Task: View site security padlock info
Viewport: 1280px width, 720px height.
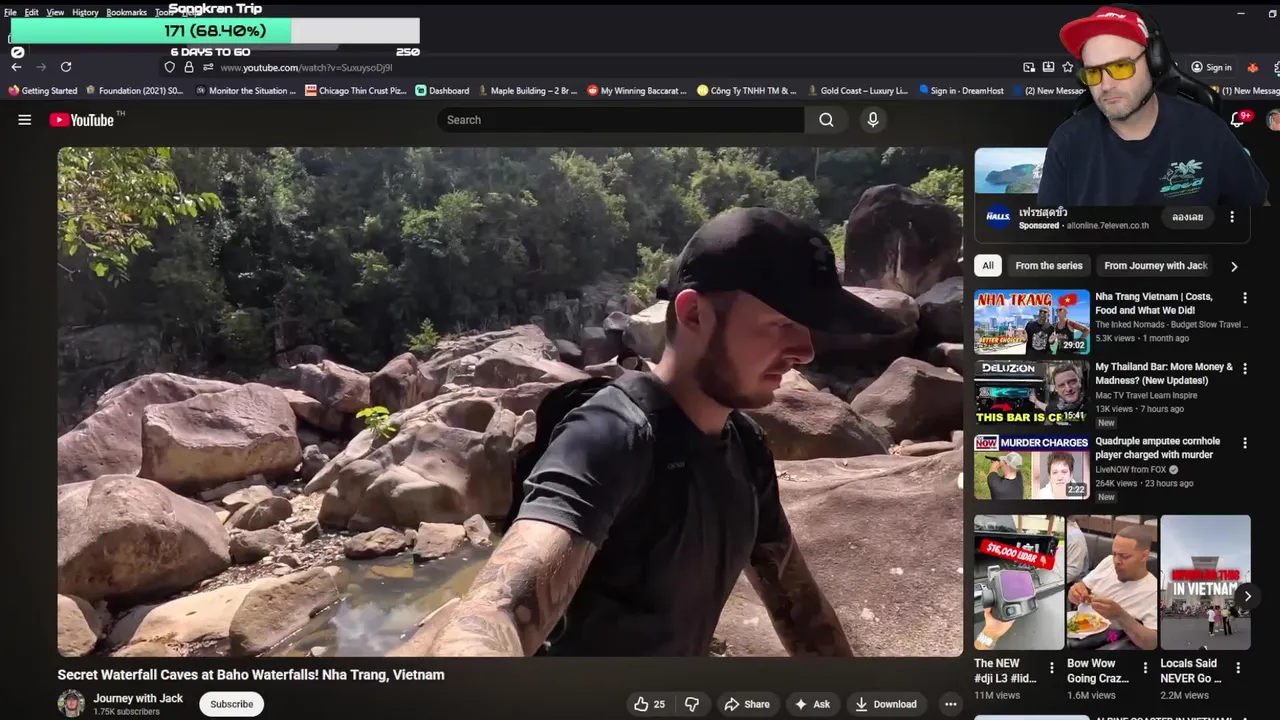Action: 189,67
